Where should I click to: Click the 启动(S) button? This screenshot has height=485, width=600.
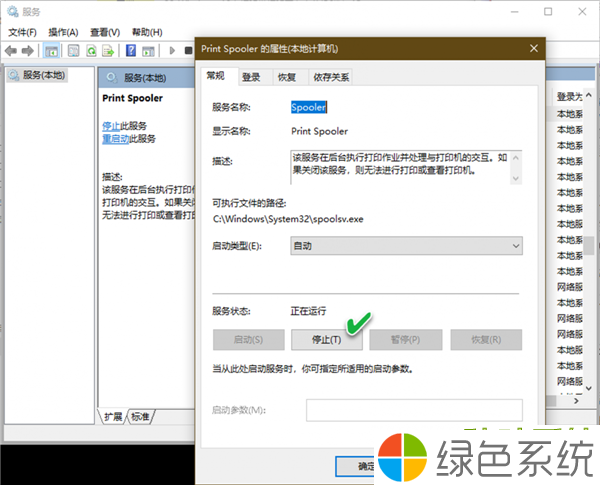coord(248,340)
